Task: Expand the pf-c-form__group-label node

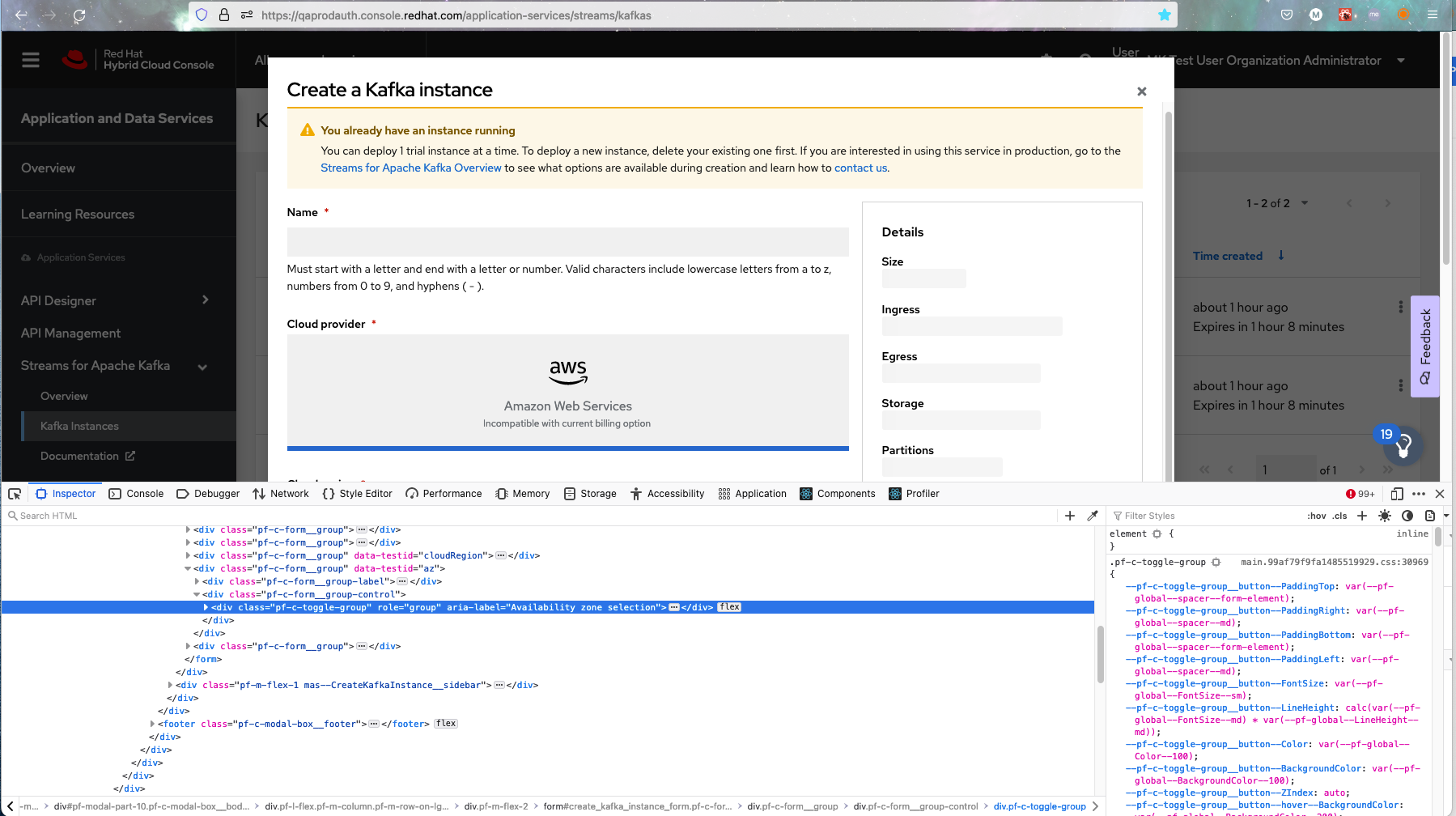Action: (x=197, y=581)
